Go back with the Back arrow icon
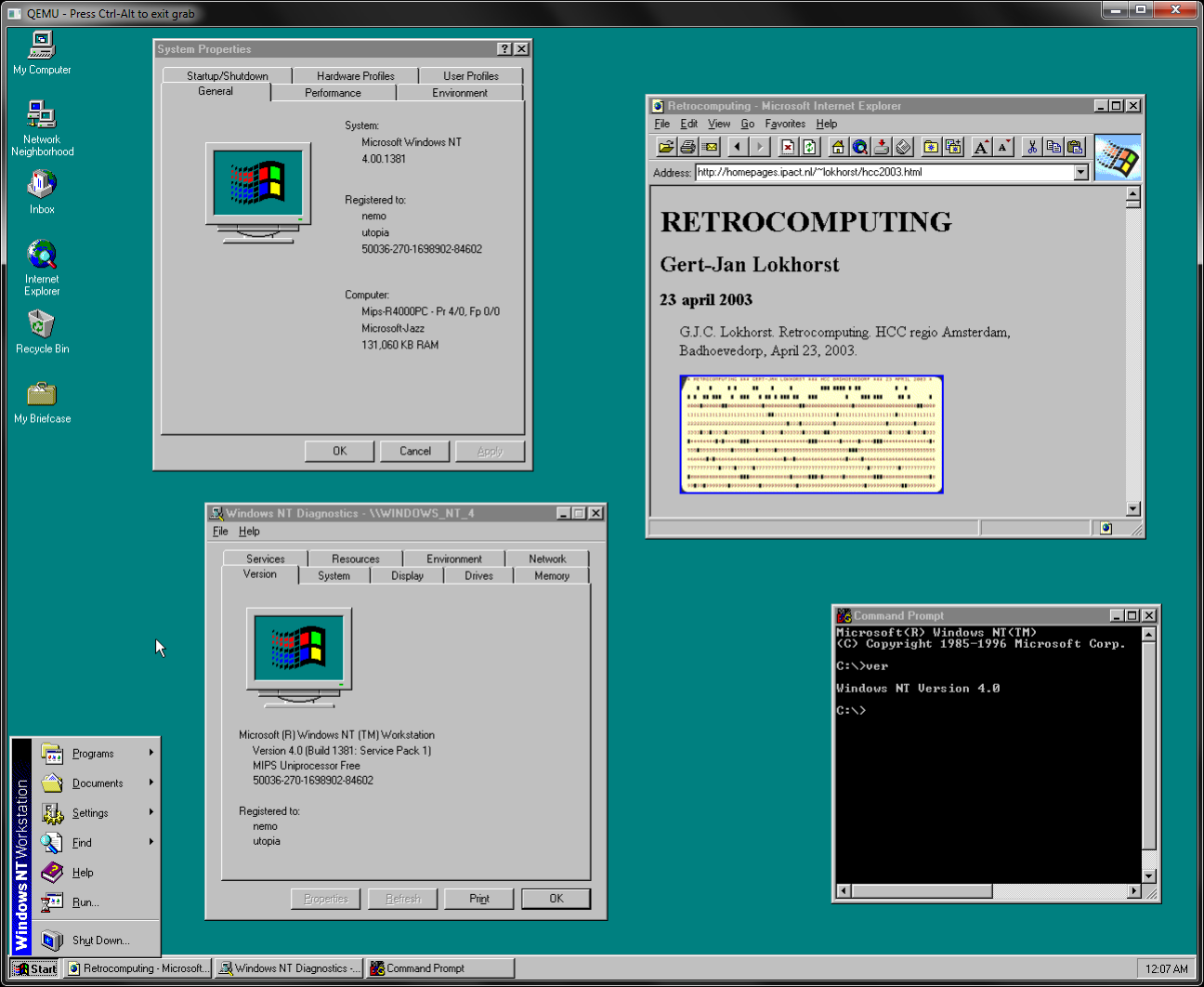This screenshot has width=1204, height=987. tap(738, 146)
